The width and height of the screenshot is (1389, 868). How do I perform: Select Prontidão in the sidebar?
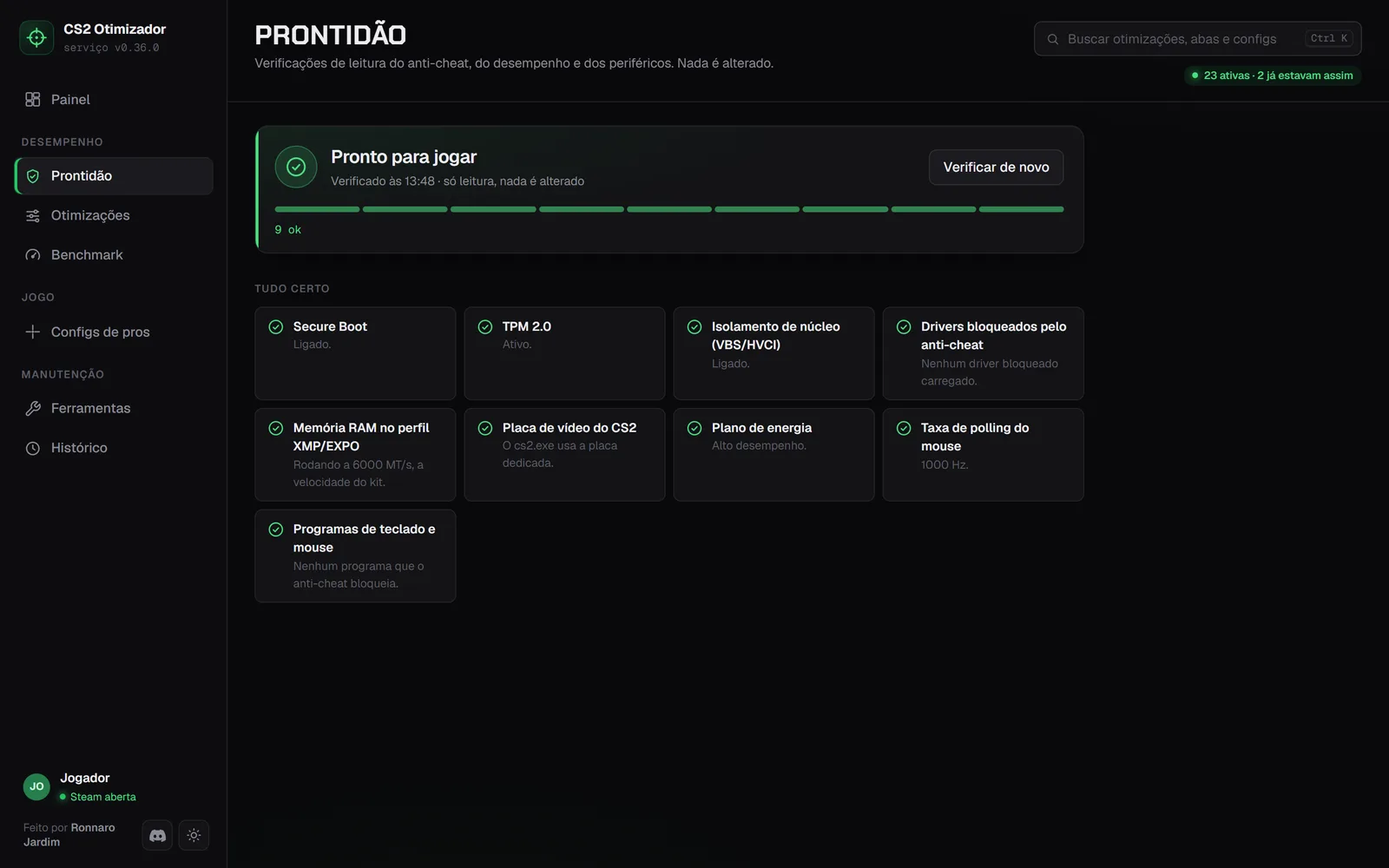click(x=114, y=175)
